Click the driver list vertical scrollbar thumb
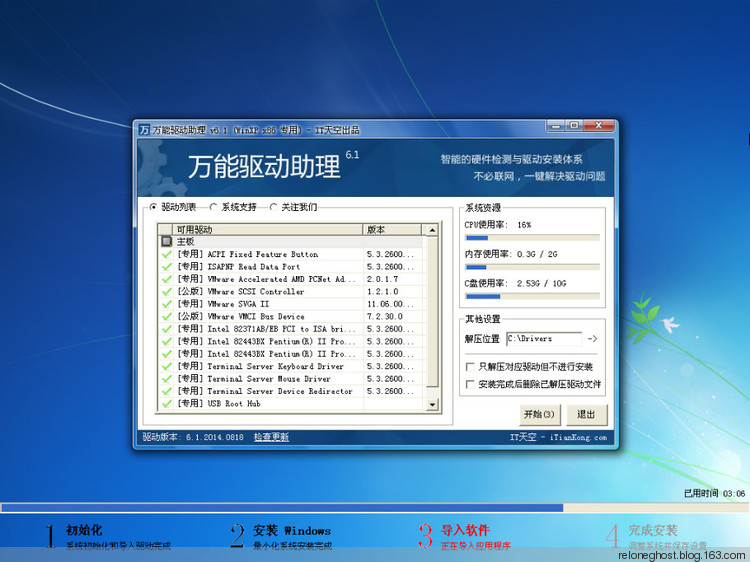750x562 pixels. tap(432, 311)
